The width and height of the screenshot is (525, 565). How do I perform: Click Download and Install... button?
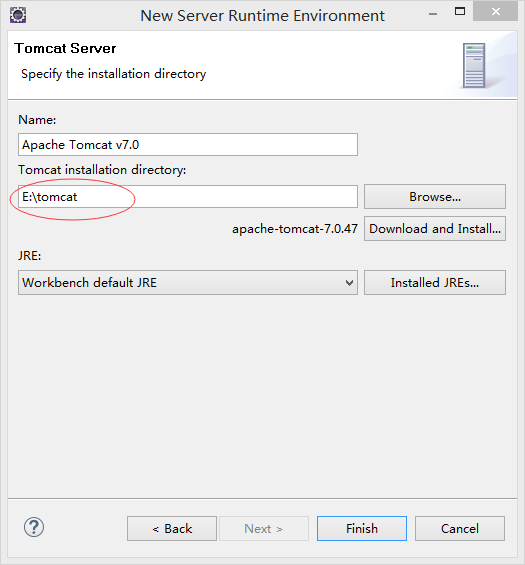tap(435, 228)
